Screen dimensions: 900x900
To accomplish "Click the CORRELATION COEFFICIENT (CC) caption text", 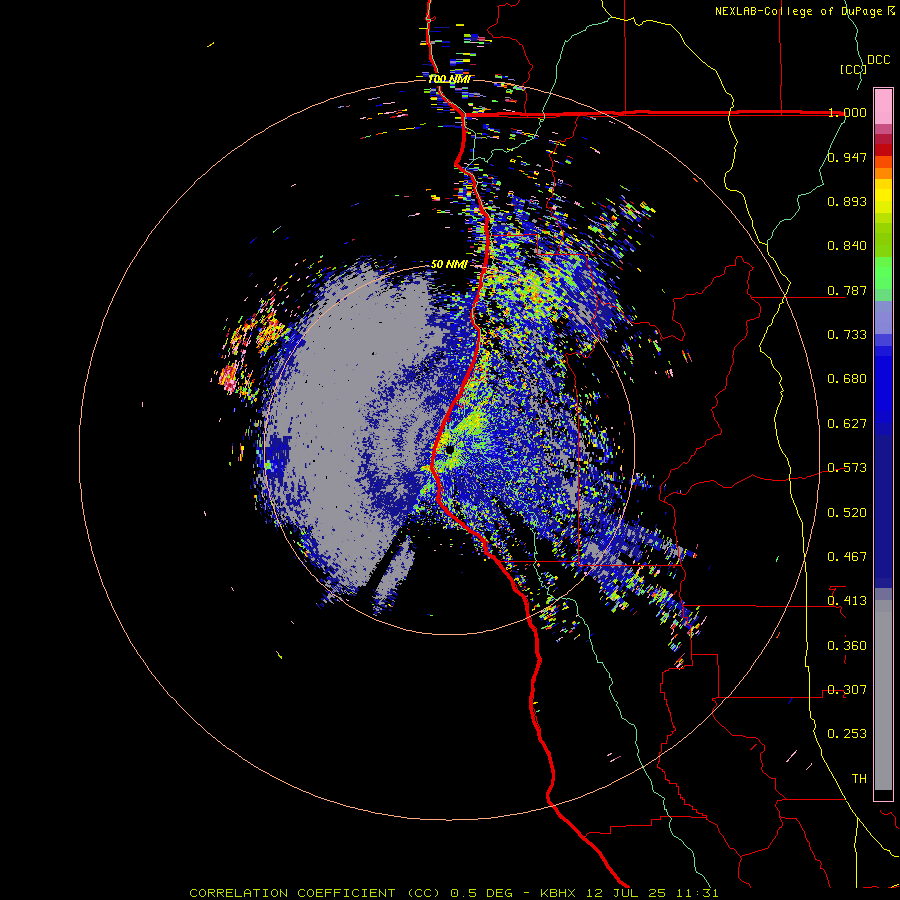I will [x=315, y=893].
